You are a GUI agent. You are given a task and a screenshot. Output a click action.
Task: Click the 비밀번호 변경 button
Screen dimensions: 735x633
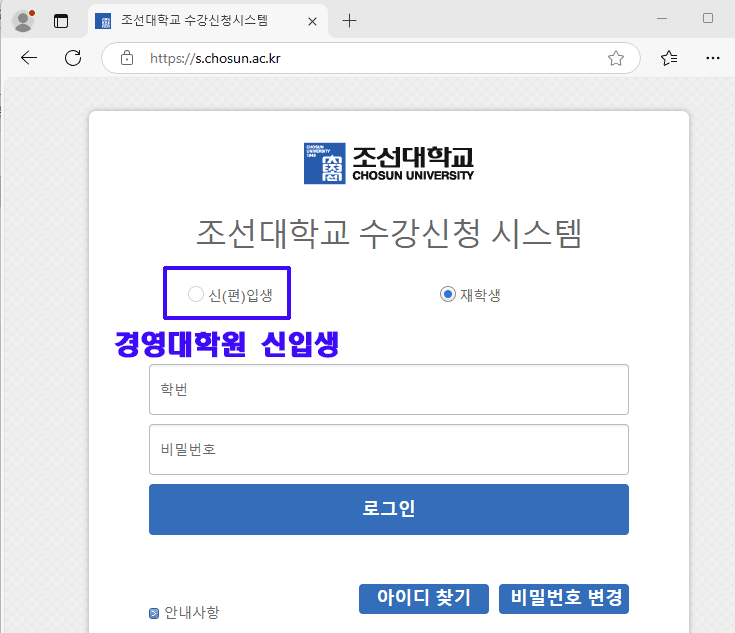click(566, 598)
